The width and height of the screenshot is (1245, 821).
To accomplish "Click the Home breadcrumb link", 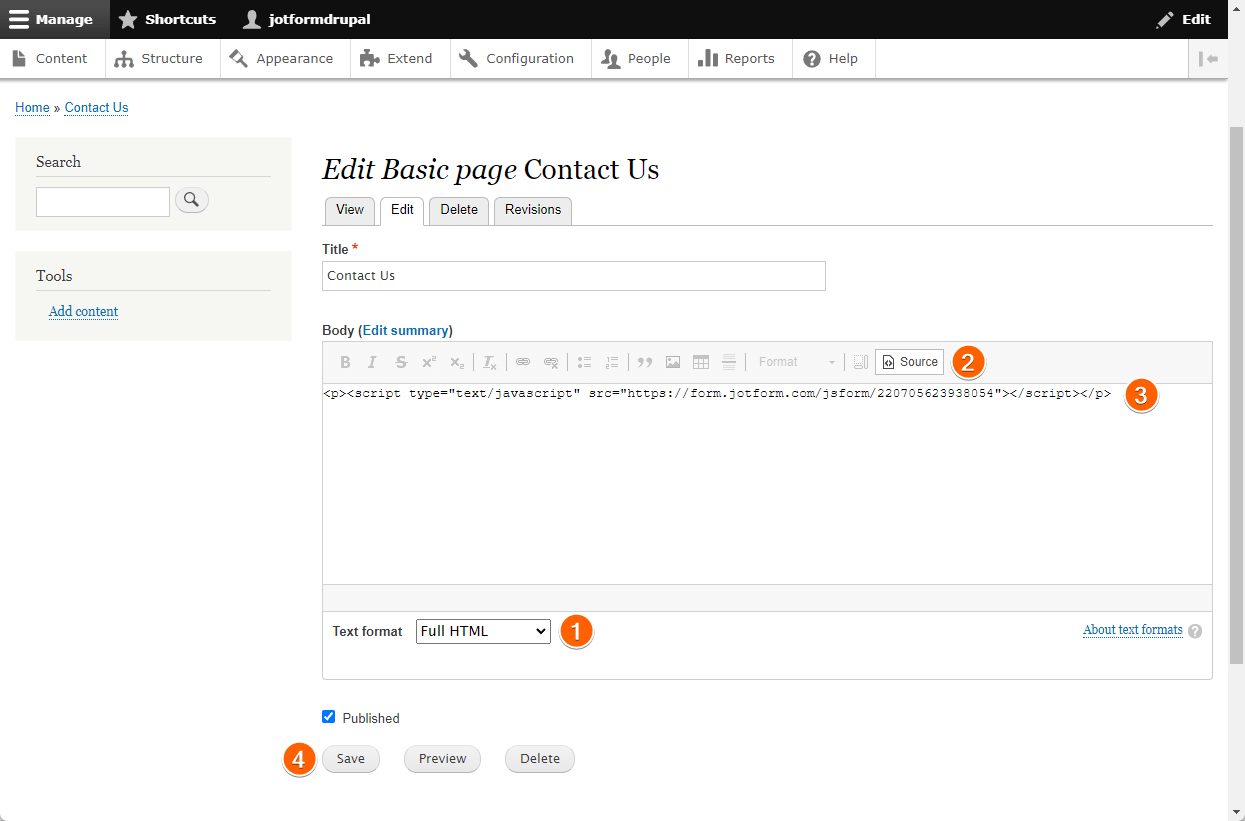I will [x=32, y=108].
